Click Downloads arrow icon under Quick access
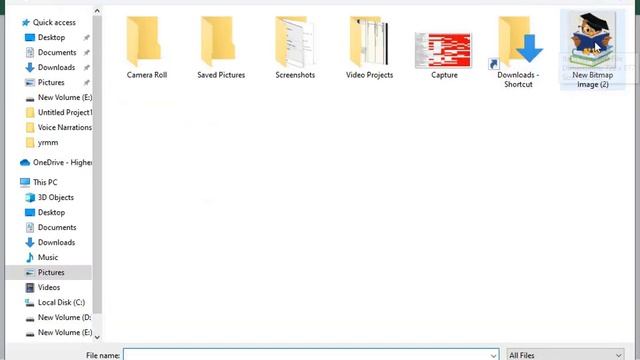This screenshot has height=360, width=640. (30, 67)
